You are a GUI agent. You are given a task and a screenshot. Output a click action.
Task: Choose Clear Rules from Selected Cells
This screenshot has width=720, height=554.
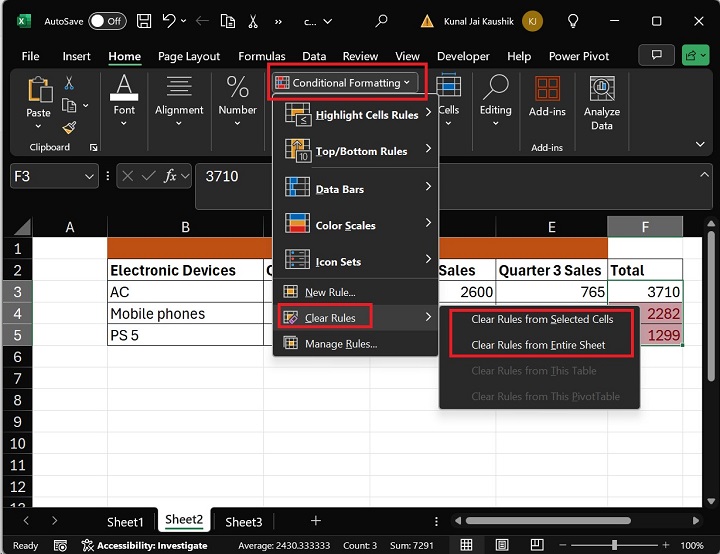(542, 319)
